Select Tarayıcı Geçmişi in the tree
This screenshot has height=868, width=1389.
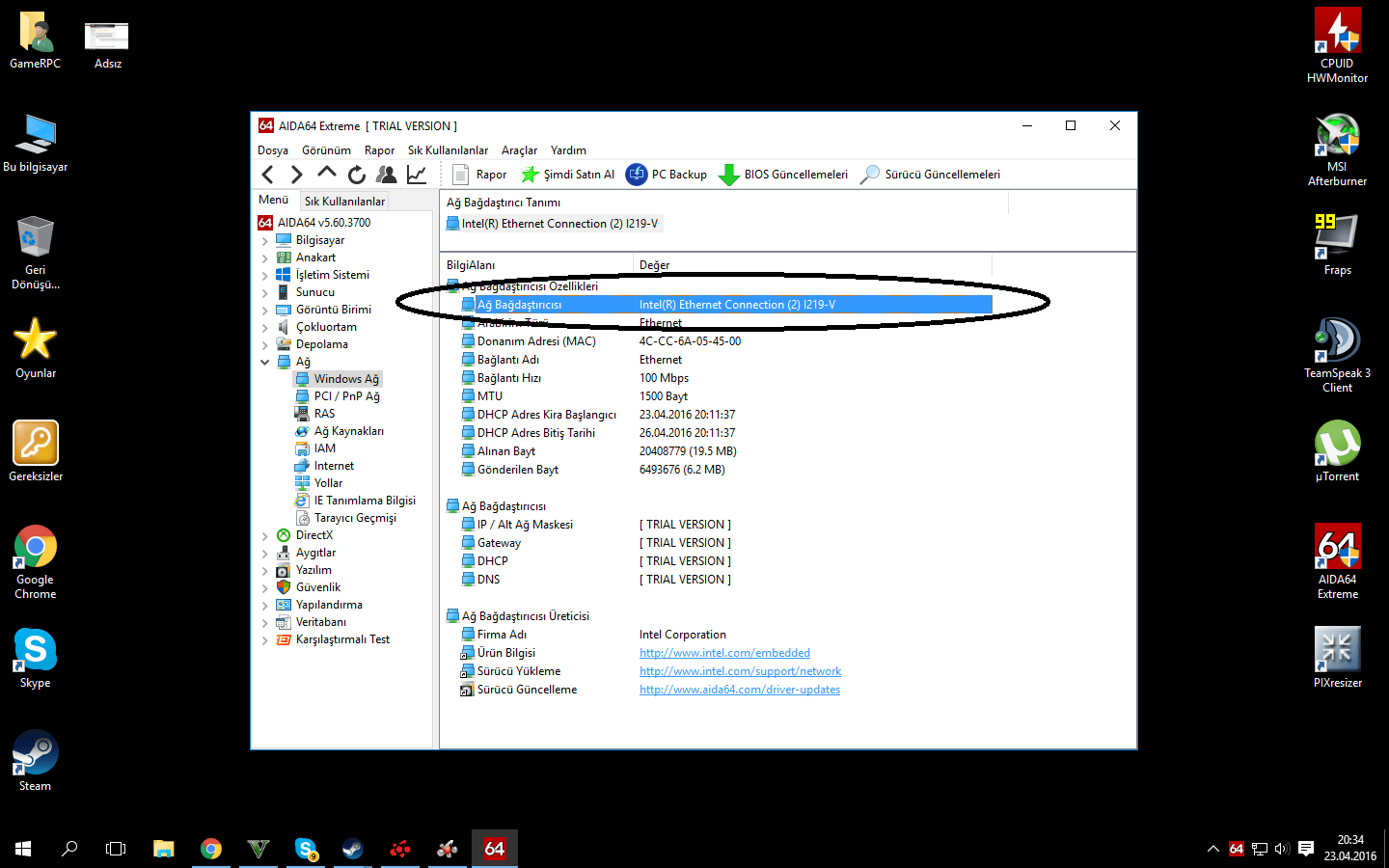click(x=355, y=518)
